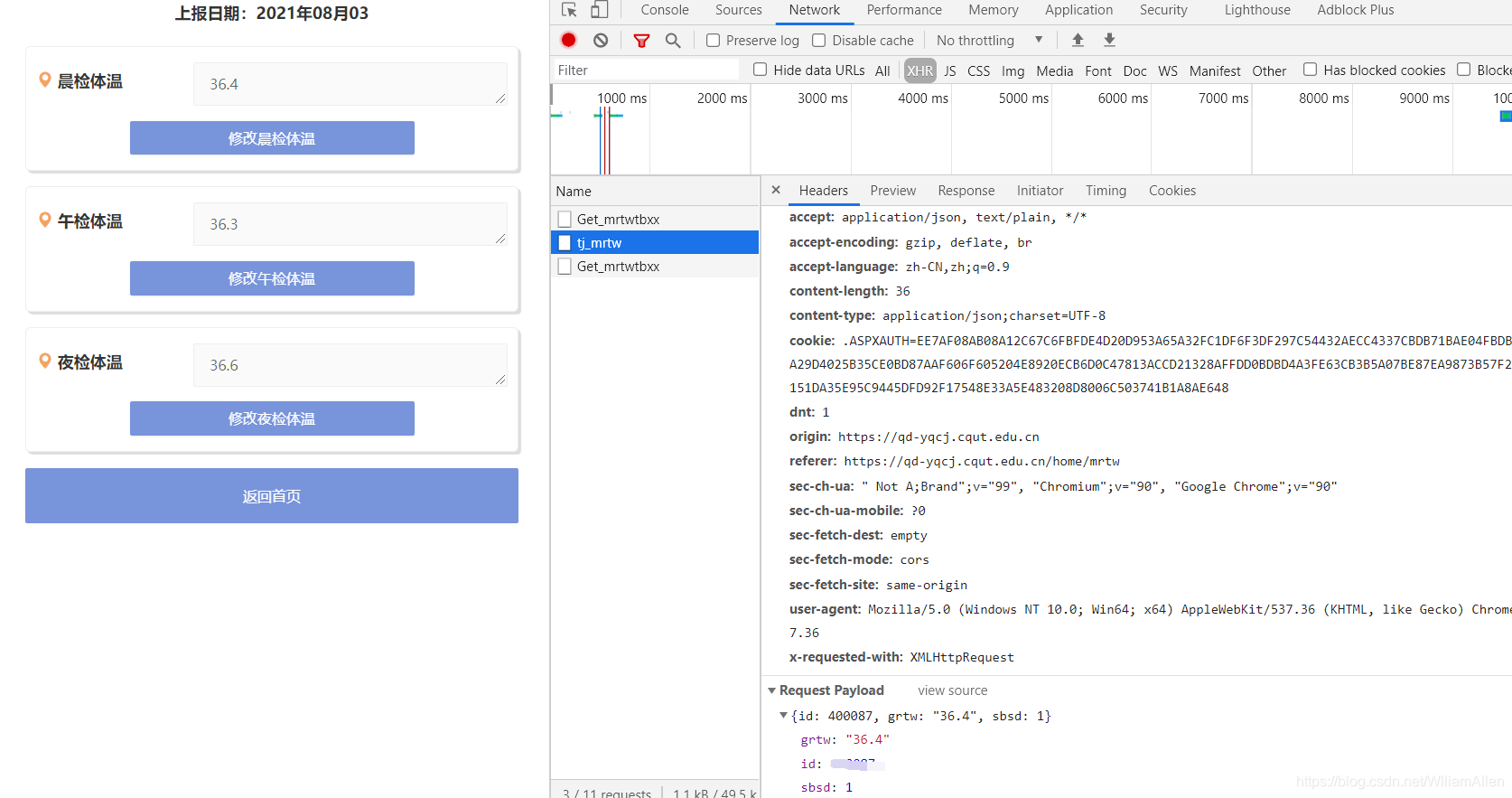Filter requests by Doc
This screenshot has height=798, width=1512.
click(1135, 70)
